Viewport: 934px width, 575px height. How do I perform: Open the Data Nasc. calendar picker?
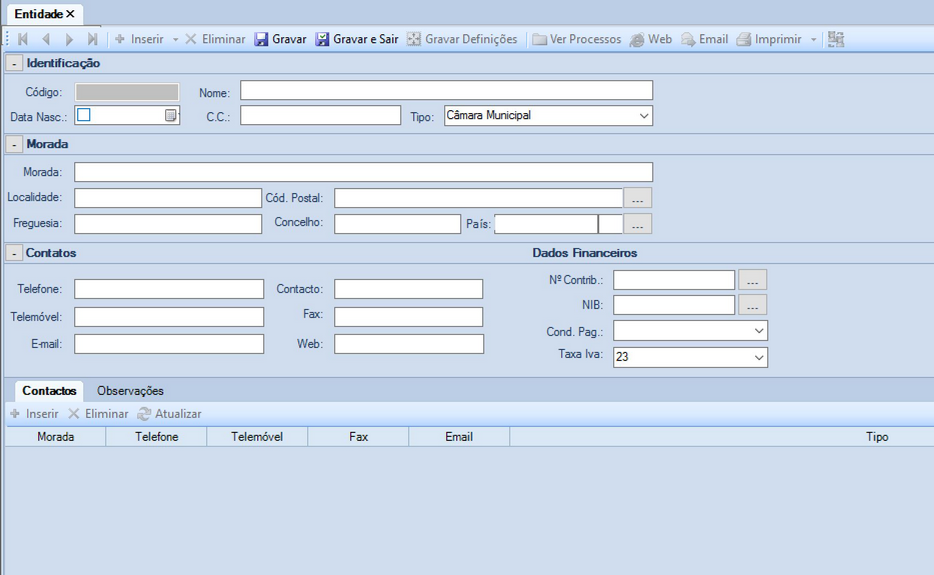[x=171, y=115]
